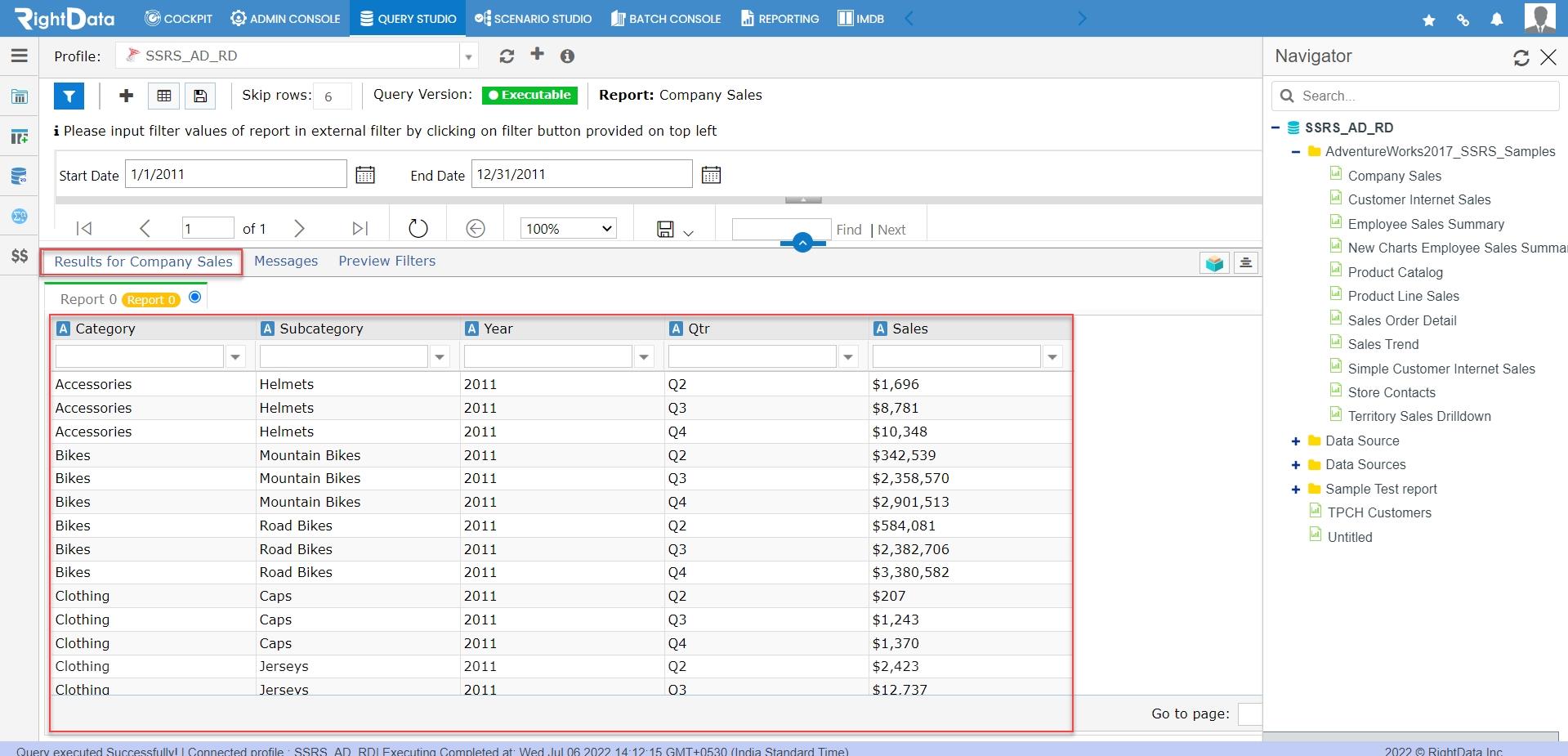The height and width of the screenshot is (756, 1568).
Task: Show profile info icon
Action: tap(567, 56)
